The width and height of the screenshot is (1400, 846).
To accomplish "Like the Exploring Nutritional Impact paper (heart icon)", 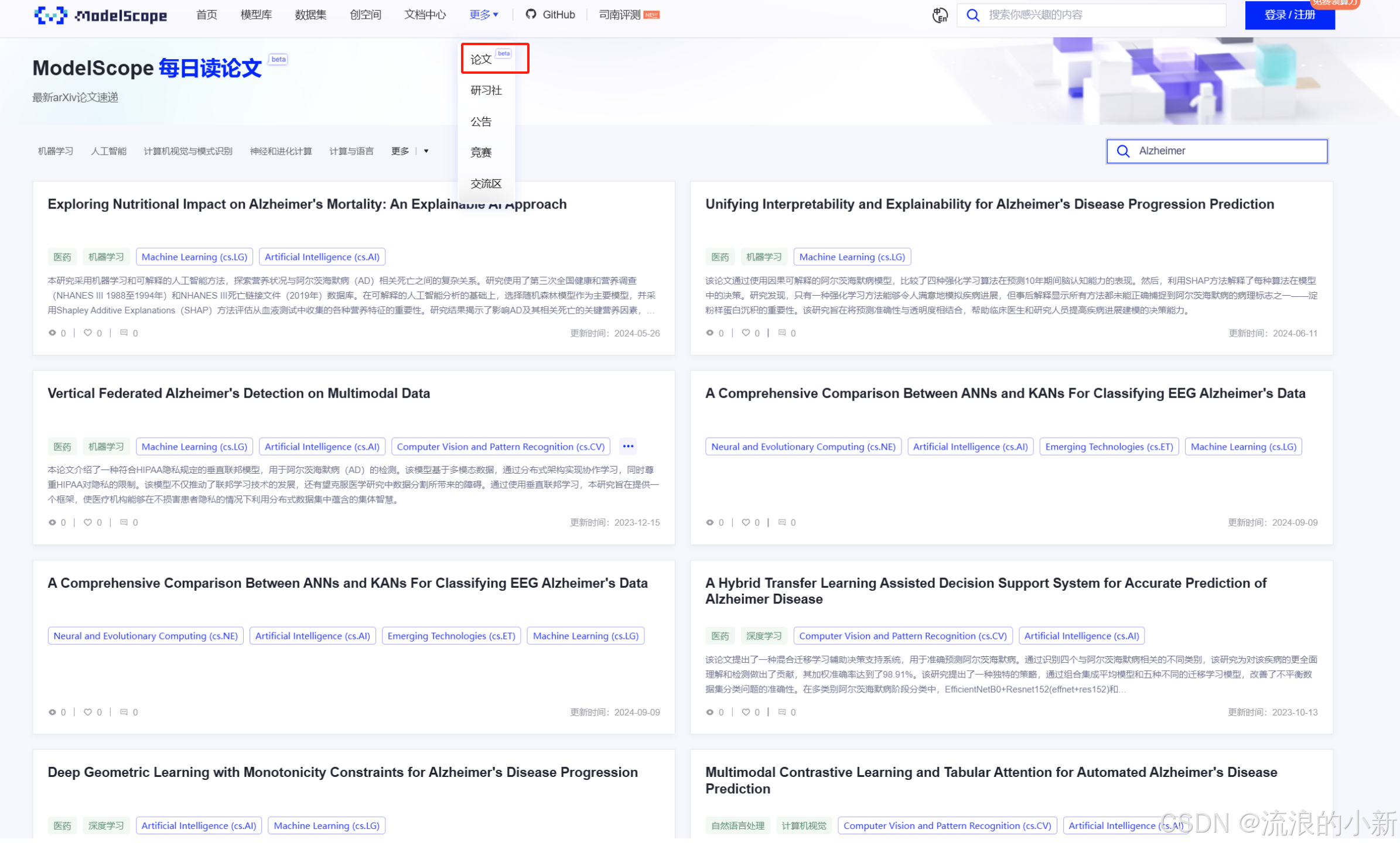I will pyautogui.click(x=88, y=334).
